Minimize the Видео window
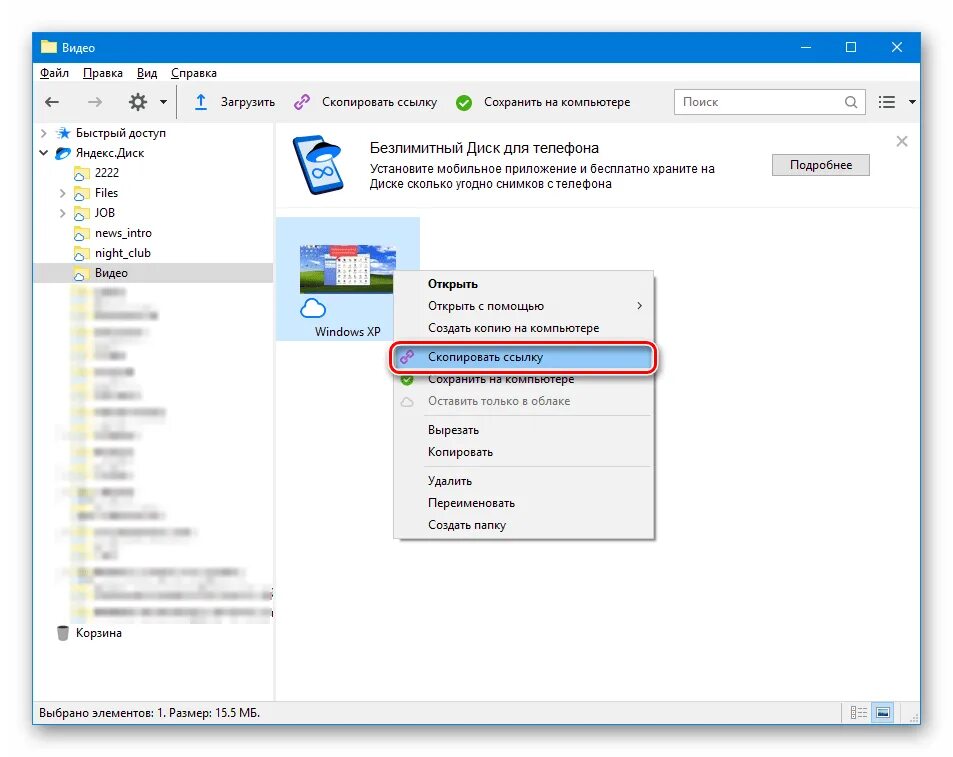The image size is (953, 757). click(x=806, y=47)
